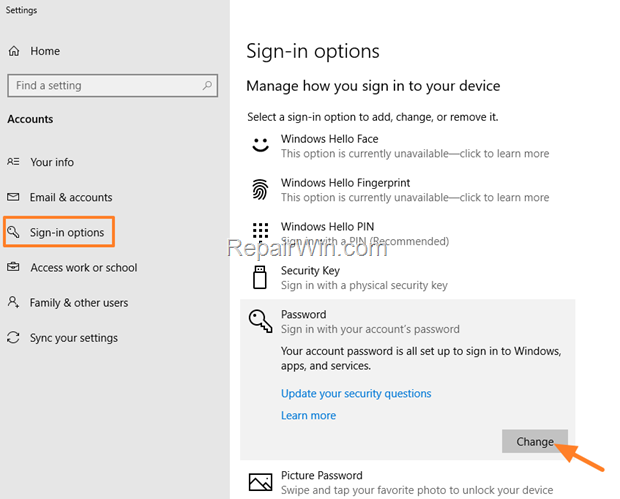Click Face's 'currently unavailable' learn more text

click(415, 153)
